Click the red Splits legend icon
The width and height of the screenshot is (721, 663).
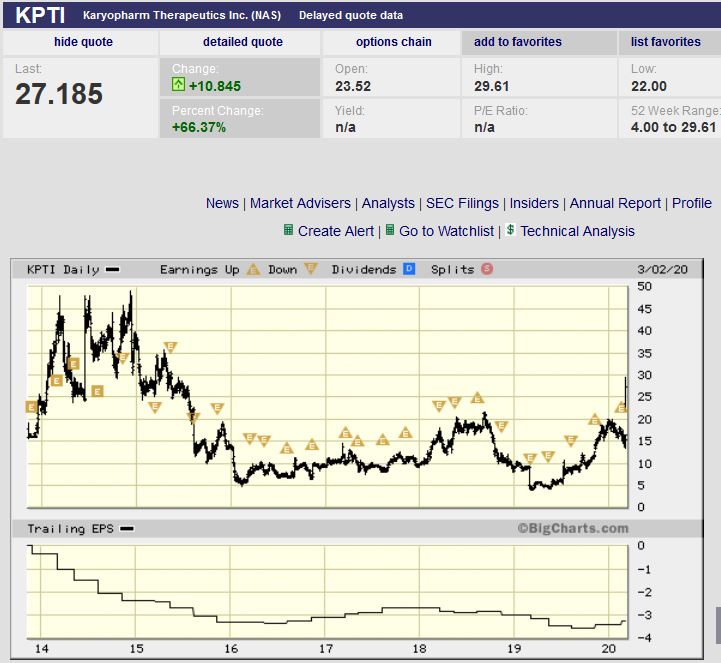coord(487,269)
